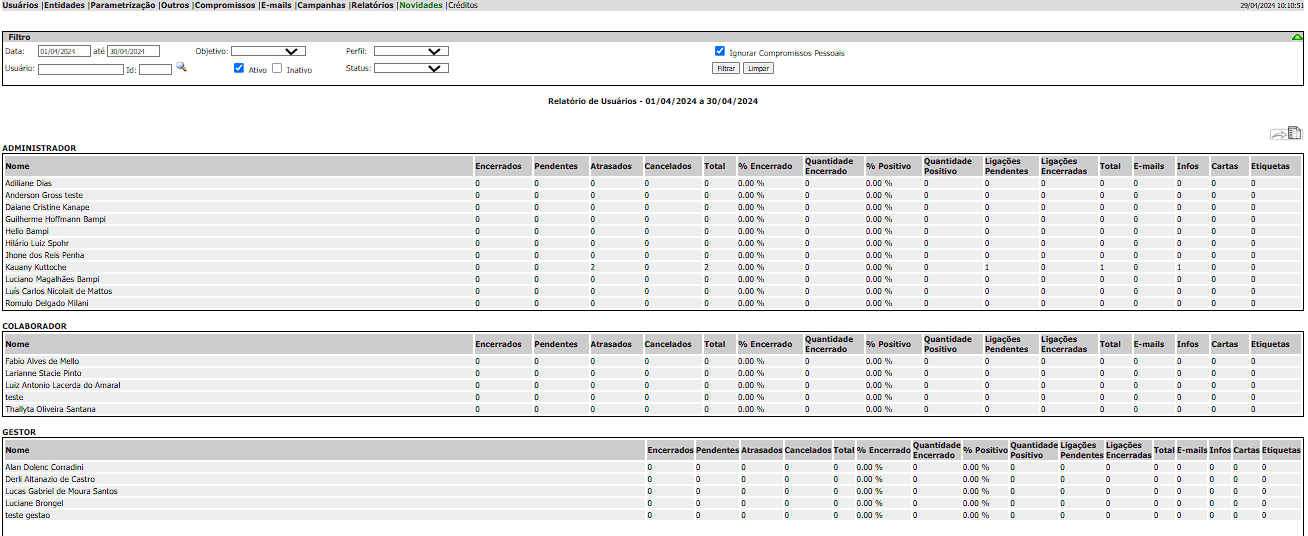Enable the Inativo checkbox
Viewport: 1308px width, 536px height.
278,69
